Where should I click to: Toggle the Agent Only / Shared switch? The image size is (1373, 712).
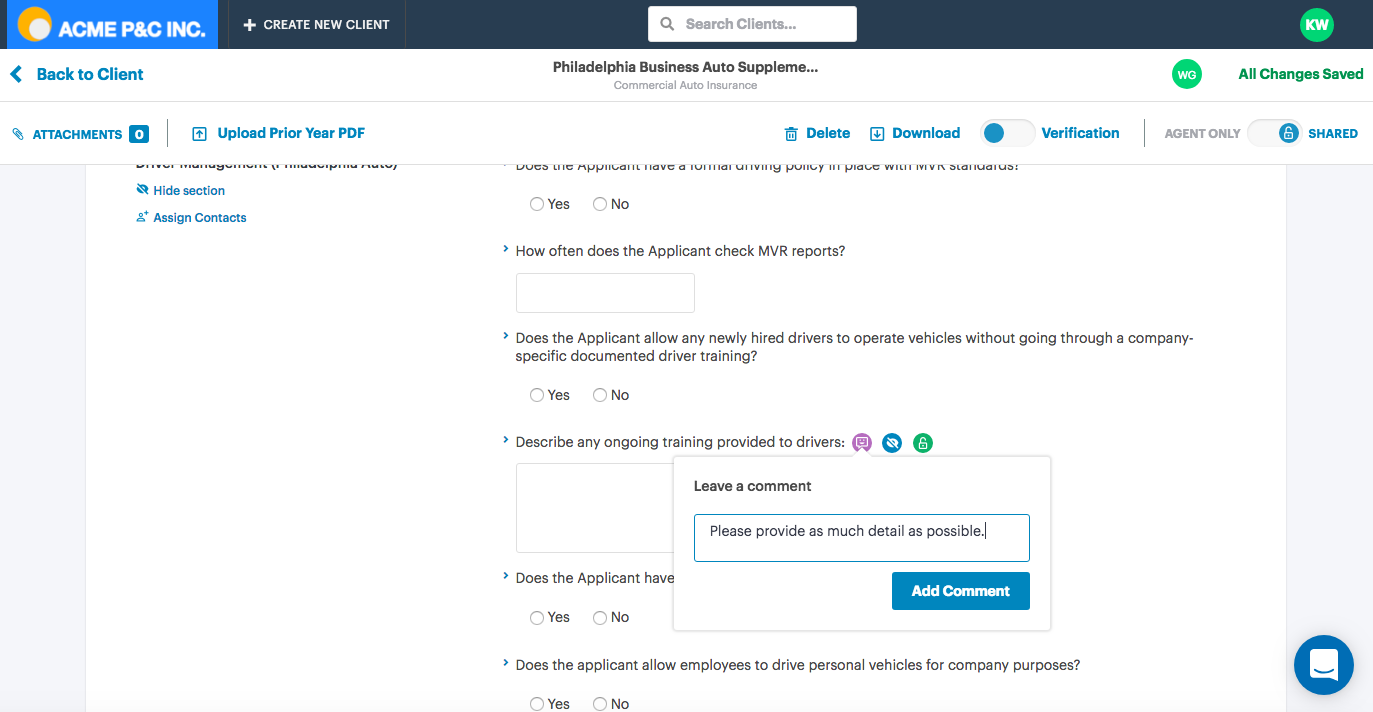(1274, 133)
